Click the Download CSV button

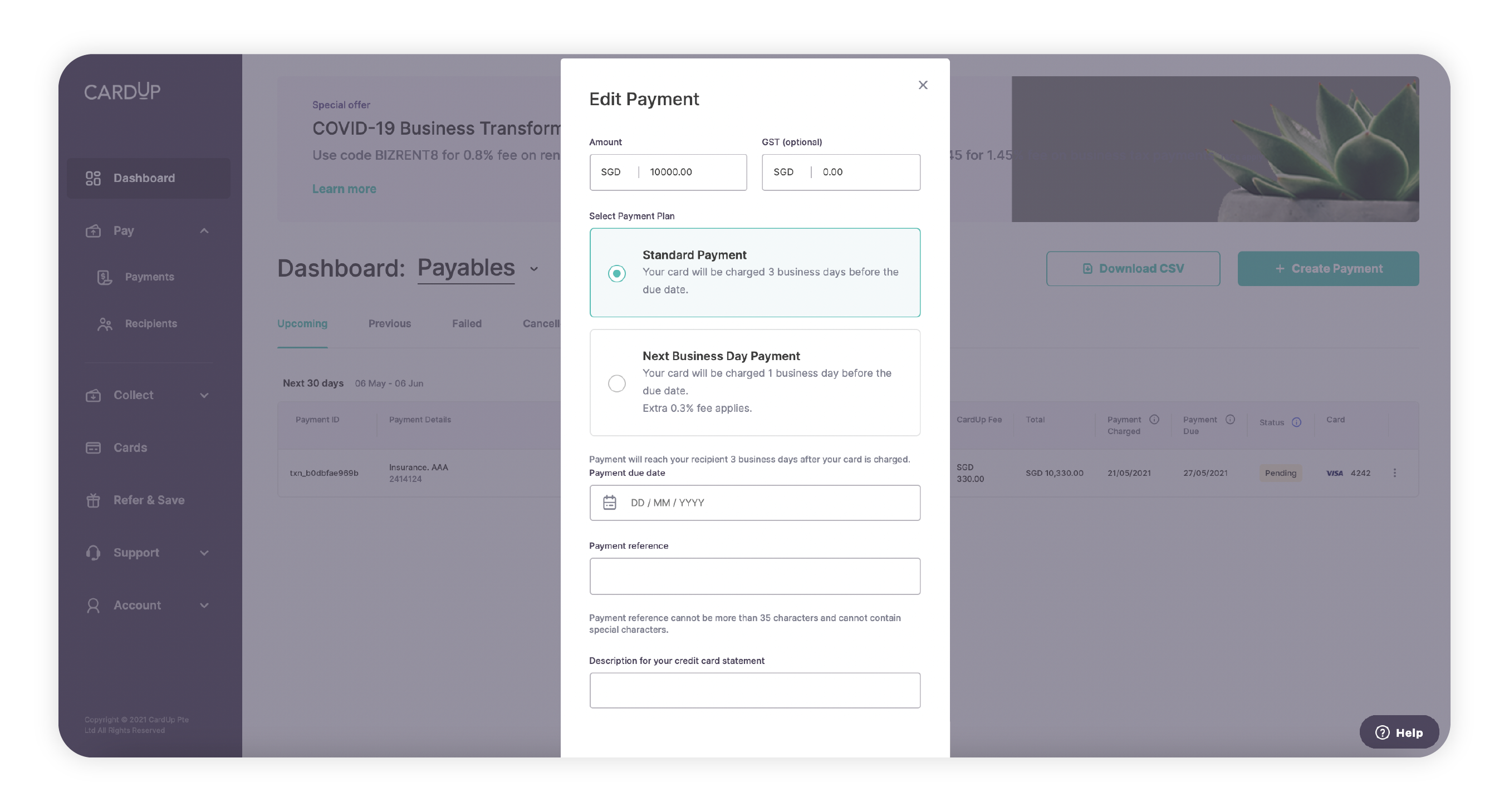(x=1133, y=269)
